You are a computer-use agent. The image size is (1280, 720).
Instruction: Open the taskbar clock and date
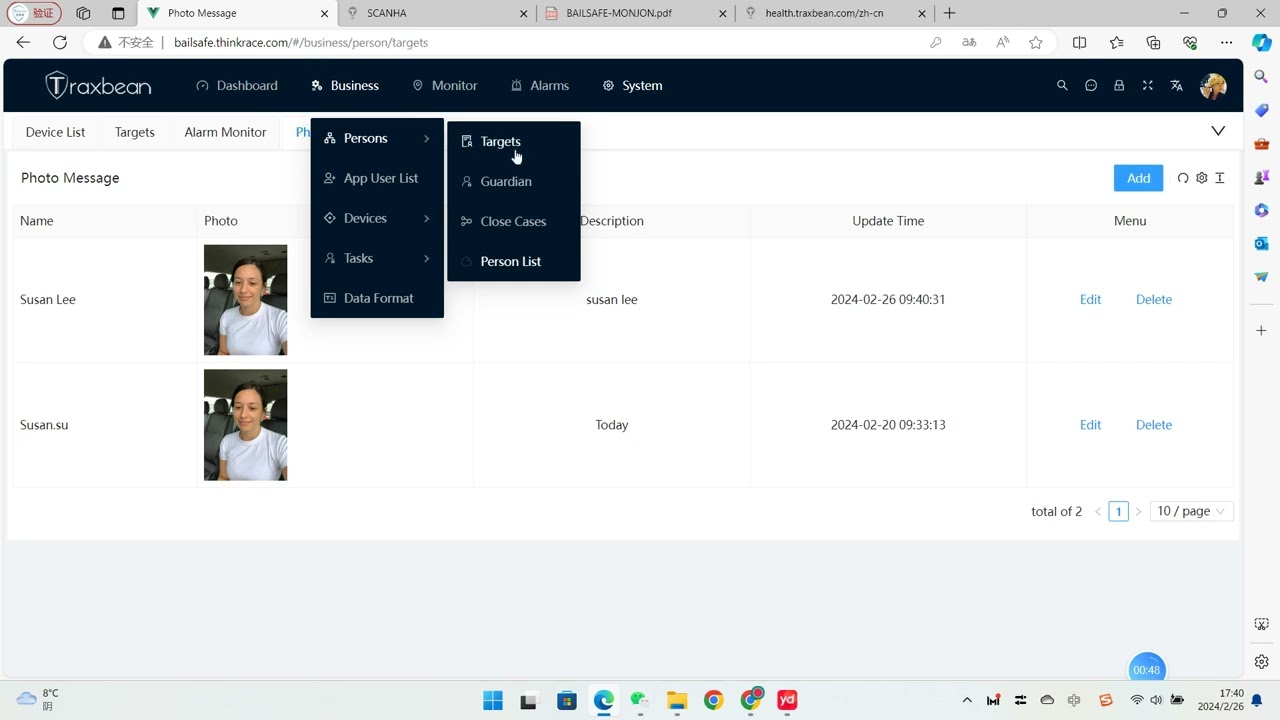(x=1220, y=700)
